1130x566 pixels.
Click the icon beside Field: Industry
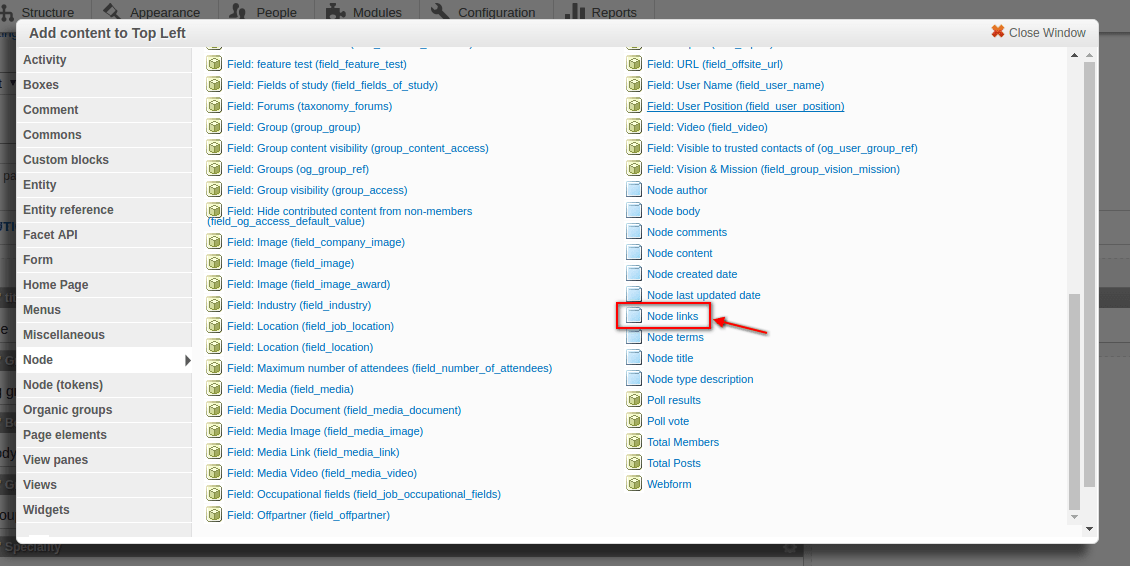(x=214, y=305)
